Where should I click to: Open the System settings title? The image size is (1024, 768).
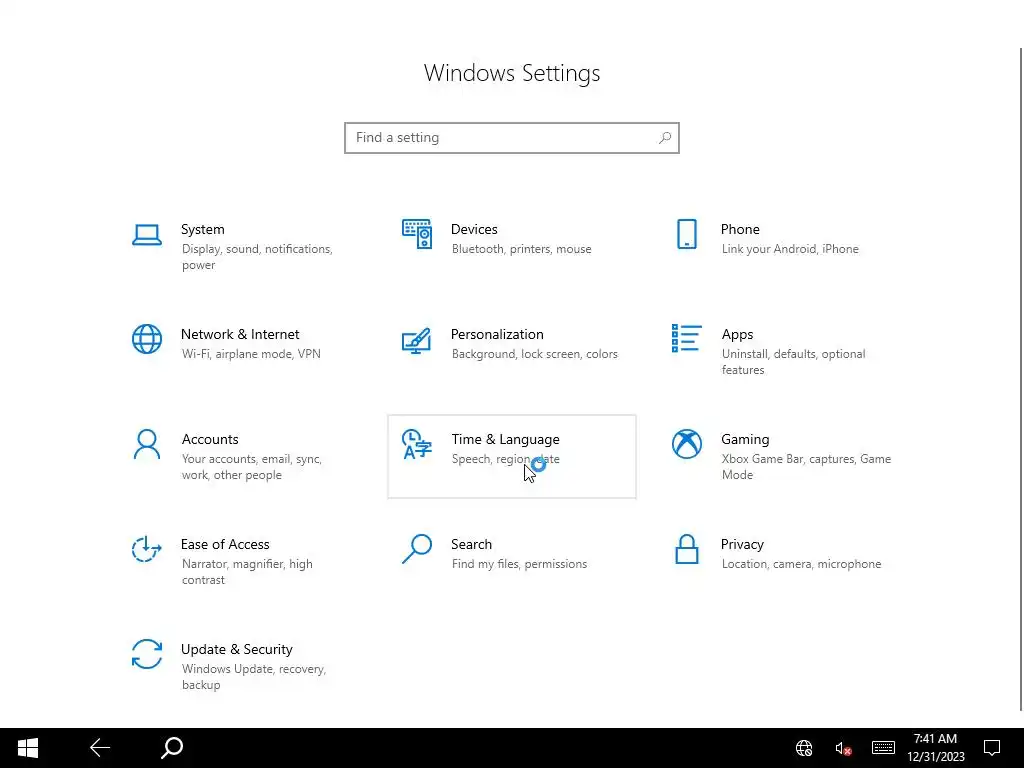[x=202, y=229]
